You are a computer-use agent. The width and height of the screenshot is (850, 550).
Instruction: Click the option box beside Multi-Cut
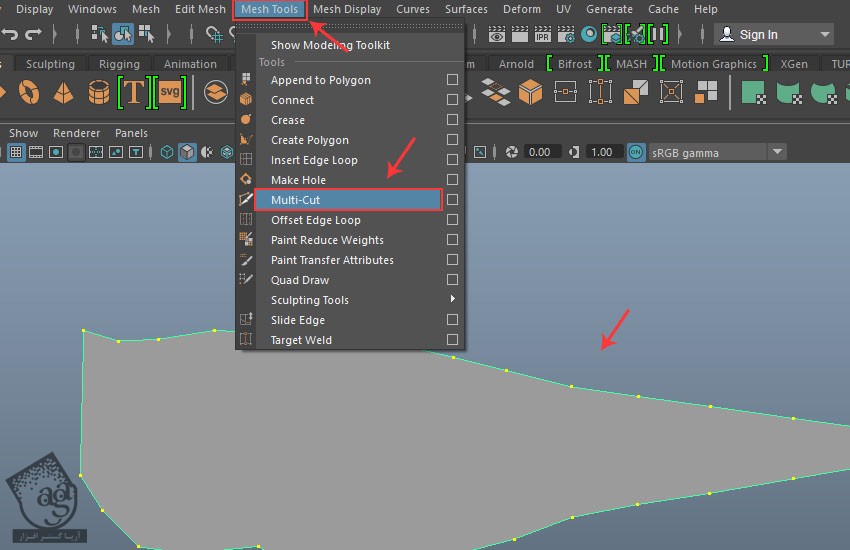[452, 200]
